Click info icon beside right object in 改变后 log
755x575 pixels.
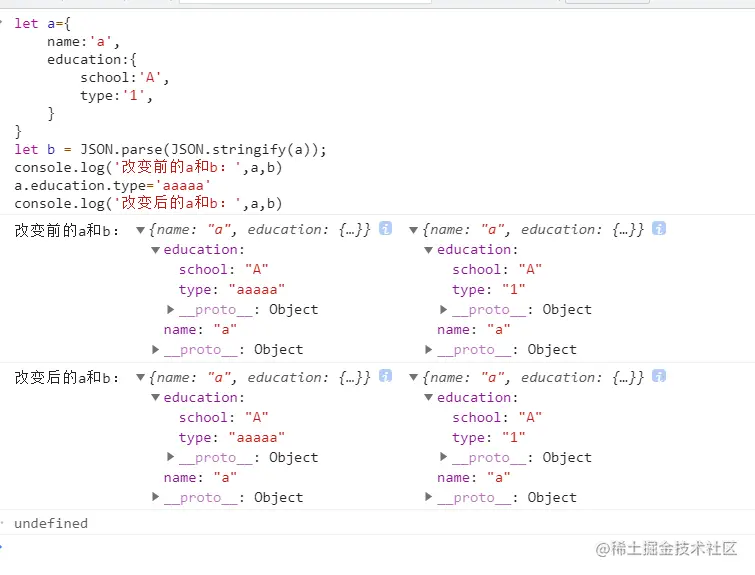(659, 376)
